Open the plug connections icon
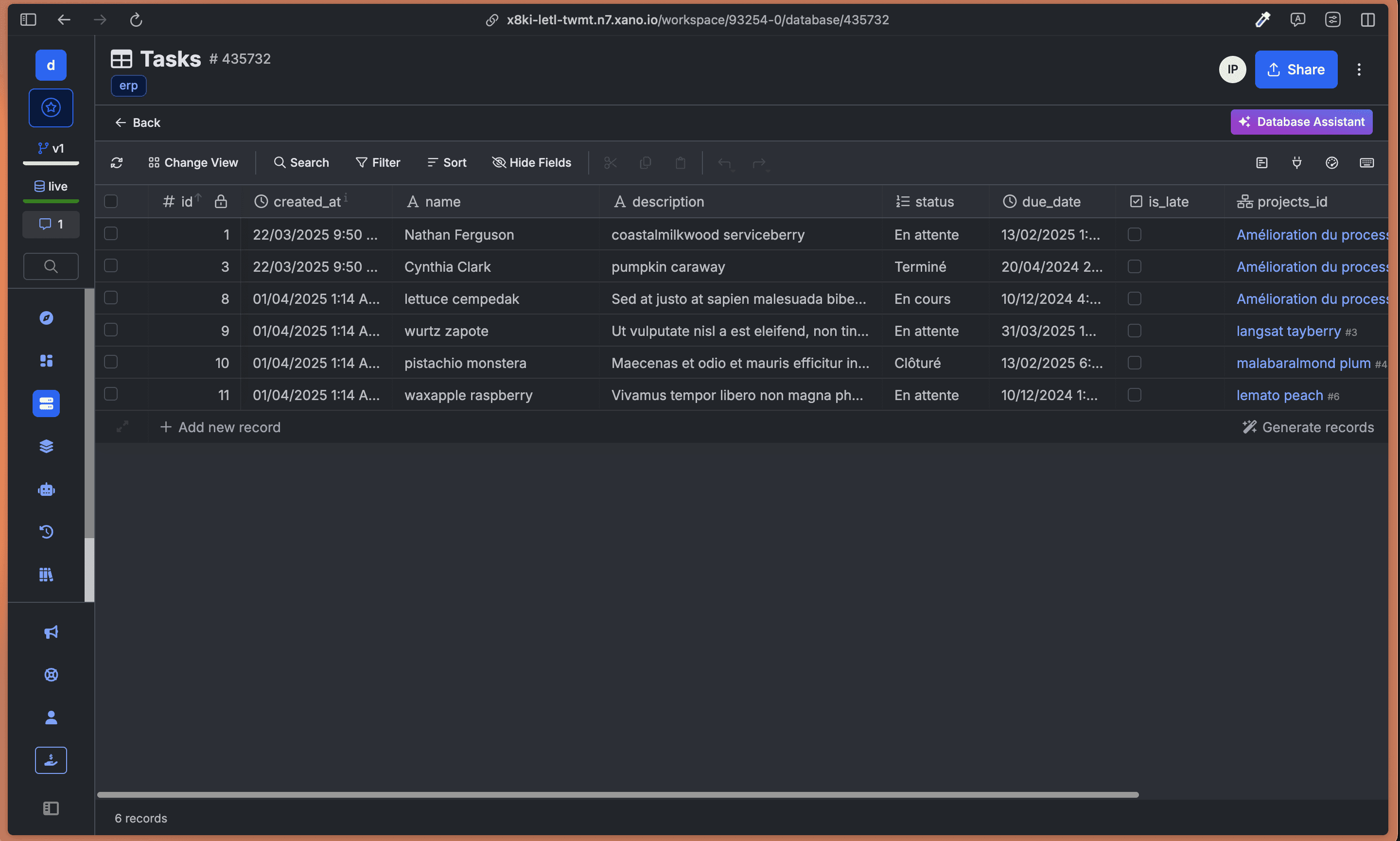The image size is (1400, 841). pos(1297,163)
